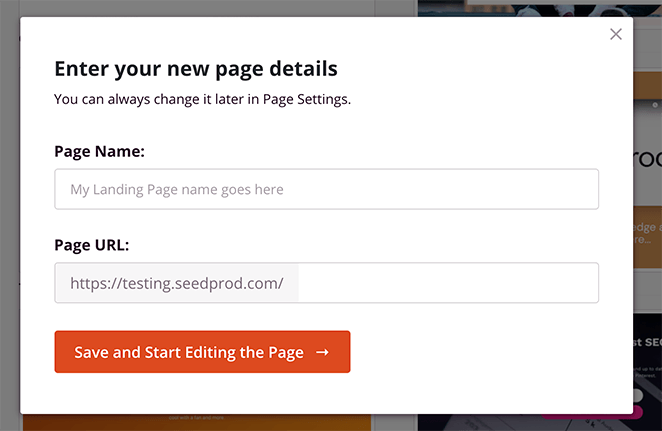Click the white logo thumbnail right of dialog
Viewport: 662px width, 431px height.
tap(647, 160)
